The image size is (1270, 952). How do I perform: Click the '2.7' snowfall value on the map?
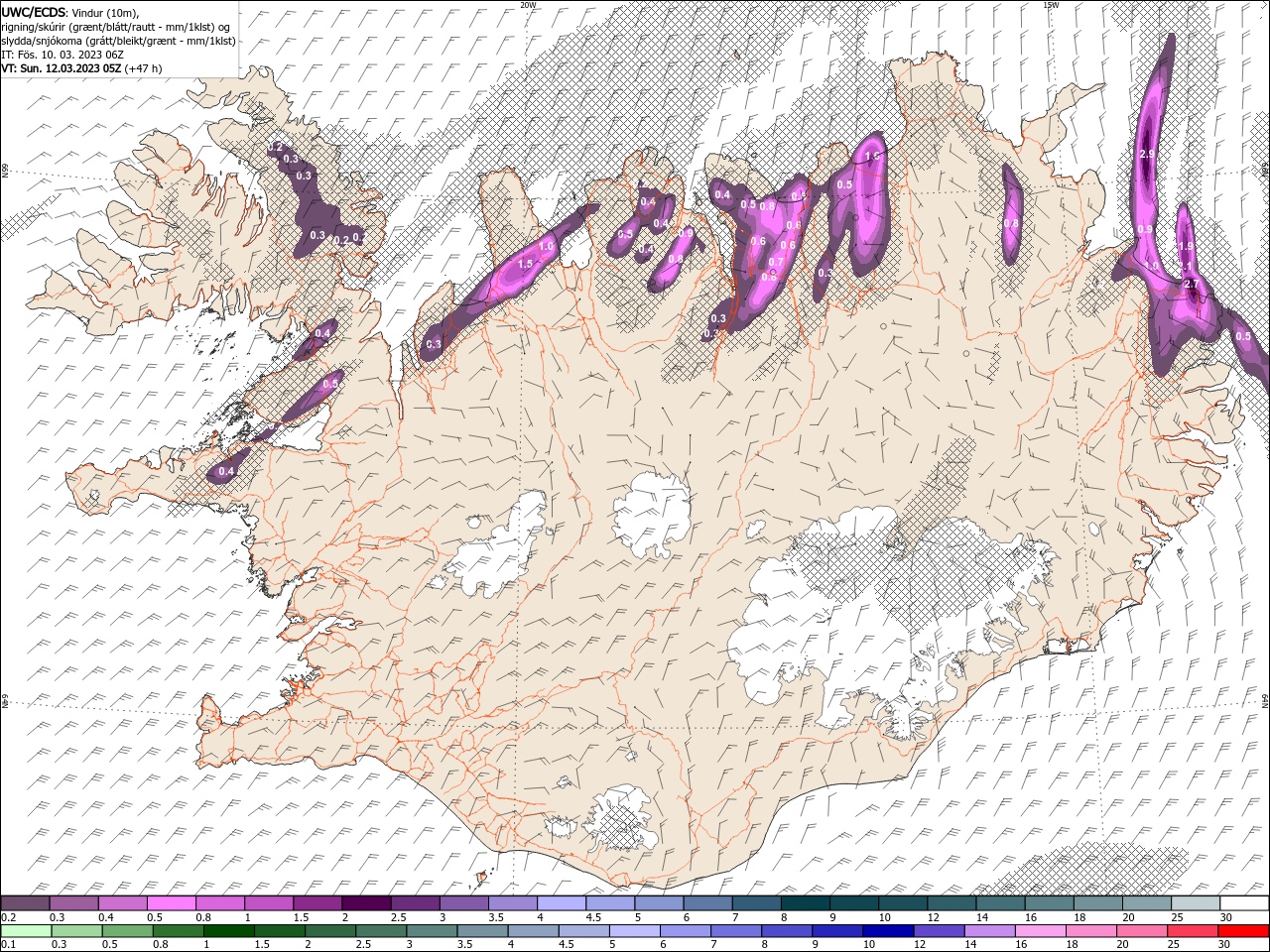tap(1193, 285)
